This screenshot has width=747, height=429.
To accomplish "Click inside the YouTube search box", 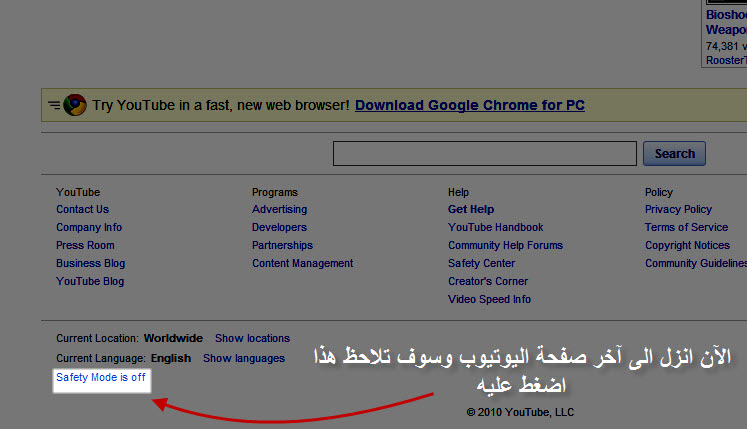I will coord(485,153).
